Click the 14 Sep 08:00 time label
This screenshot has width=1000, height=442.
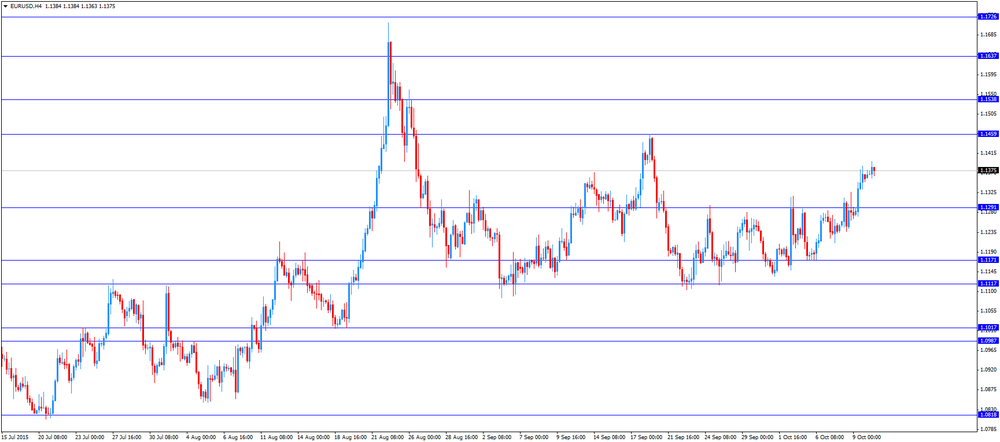click(612, 438)
